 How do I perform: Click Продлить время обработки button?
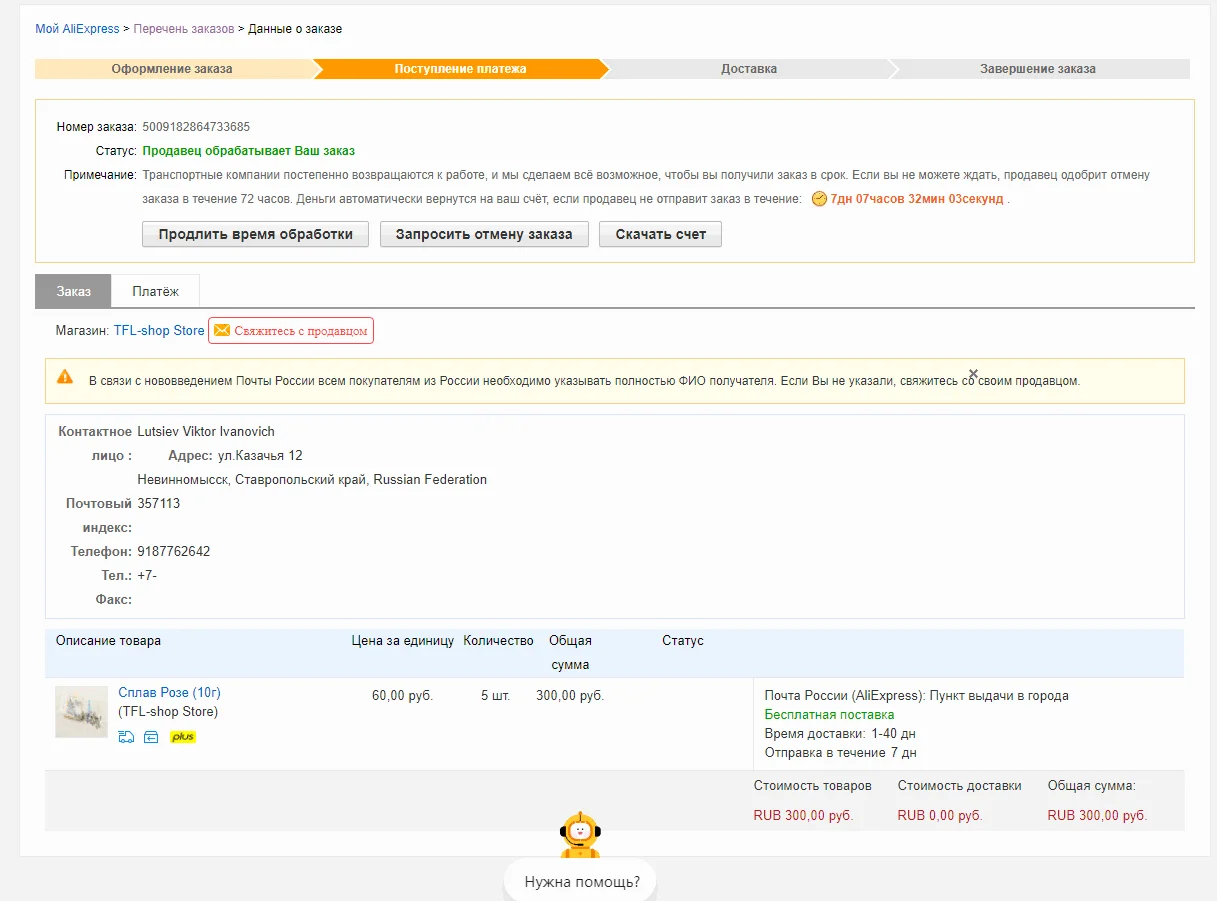[255, 234]
